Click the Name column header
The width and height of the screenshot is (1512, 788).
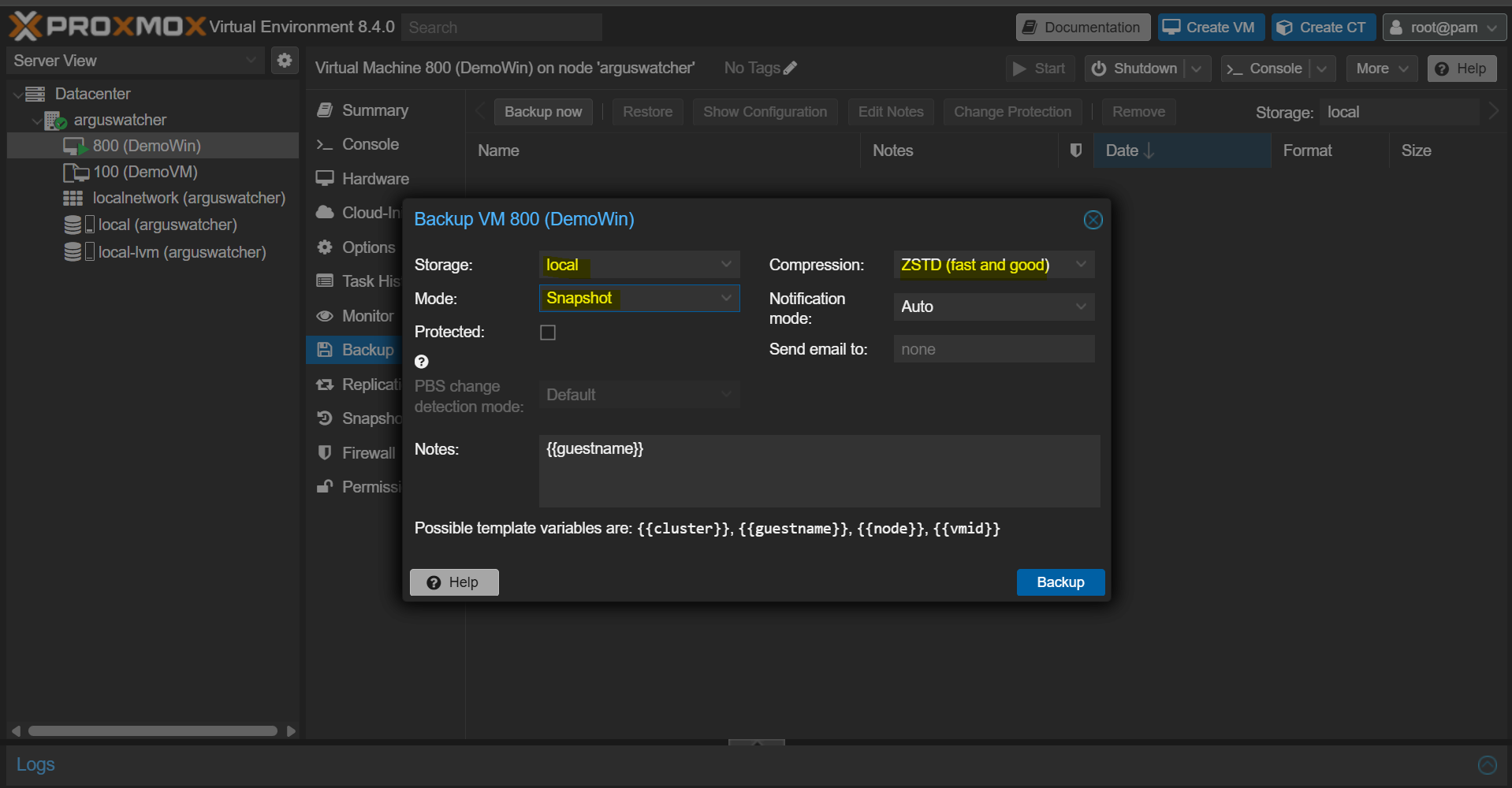tap(662, 151)
